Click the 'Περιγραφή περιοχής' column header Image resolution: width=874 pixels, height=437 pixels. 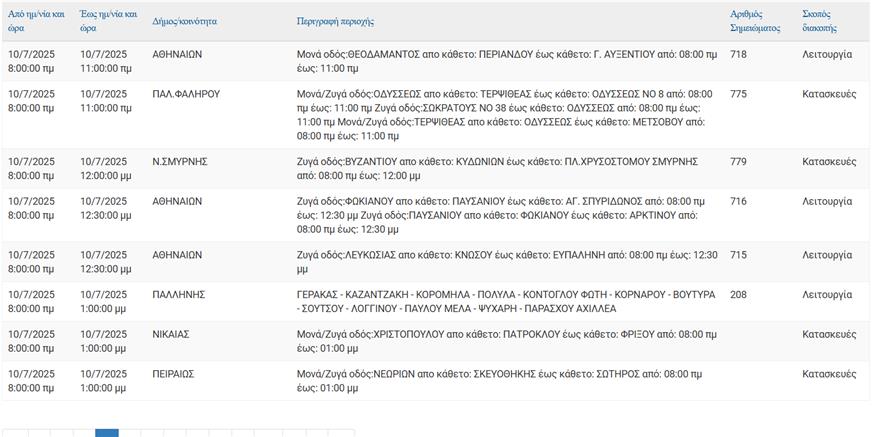pyautogui.click(x=337, y=21)
